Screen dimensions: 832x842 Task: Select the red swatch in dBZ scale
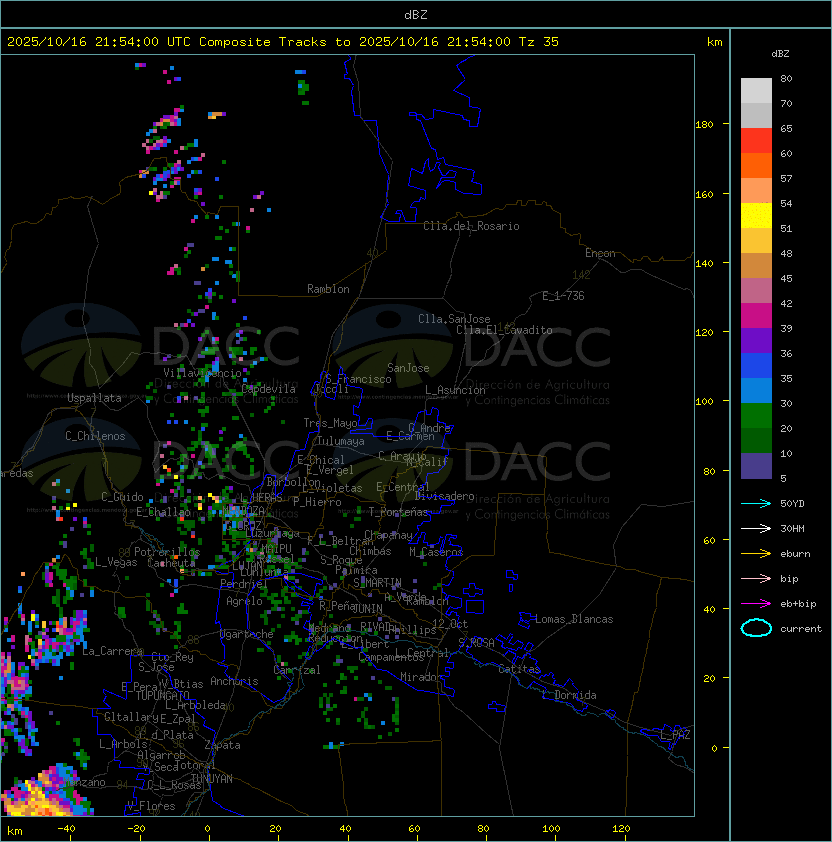pos(756,140)
